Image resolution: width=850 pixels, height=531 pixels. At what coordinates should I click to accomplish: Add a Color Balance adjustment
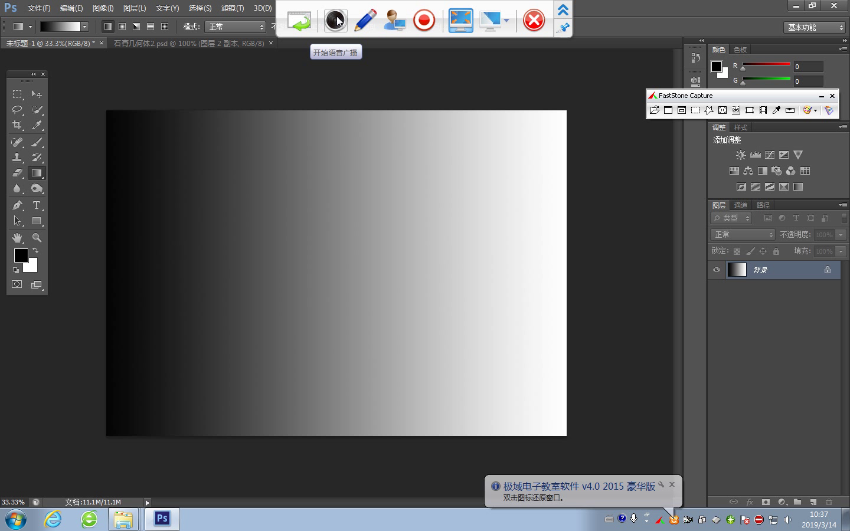(x=748, y=171)
